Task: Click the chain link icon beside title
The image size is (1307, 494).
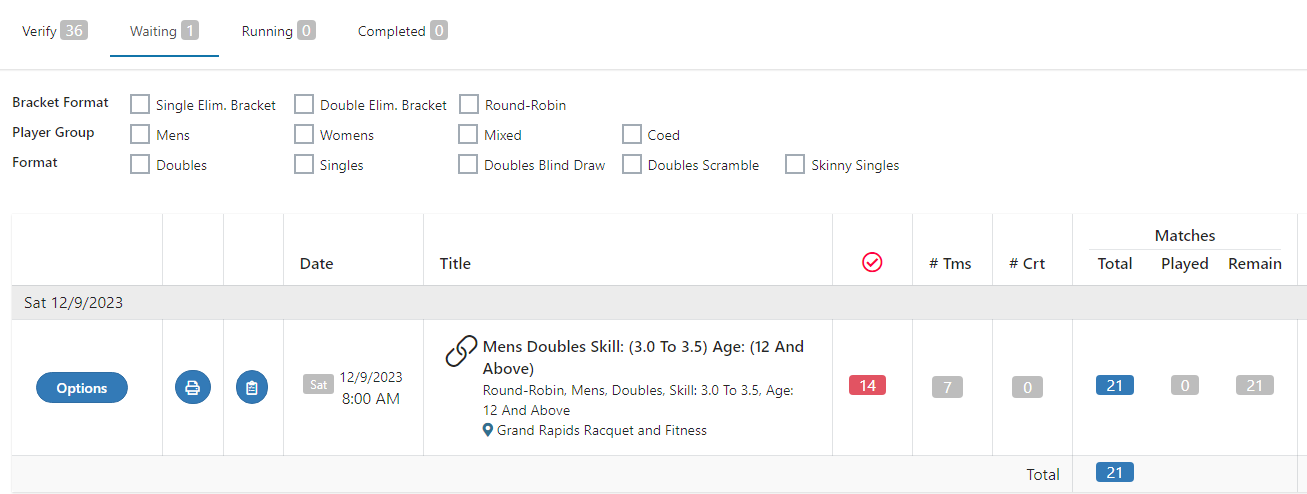Action: pos(461,351)
